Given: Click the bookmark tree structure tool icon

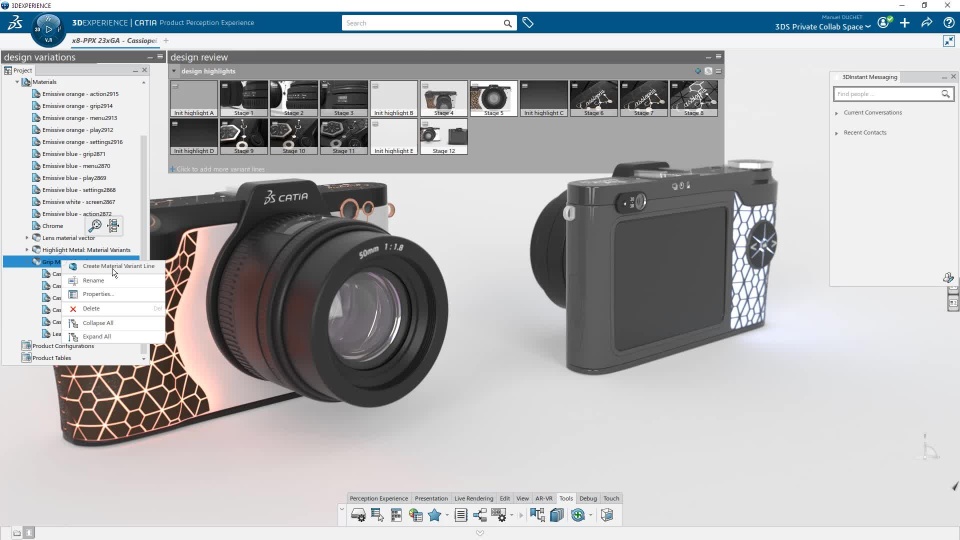Looking at the screenshot, I should (538, 516).
